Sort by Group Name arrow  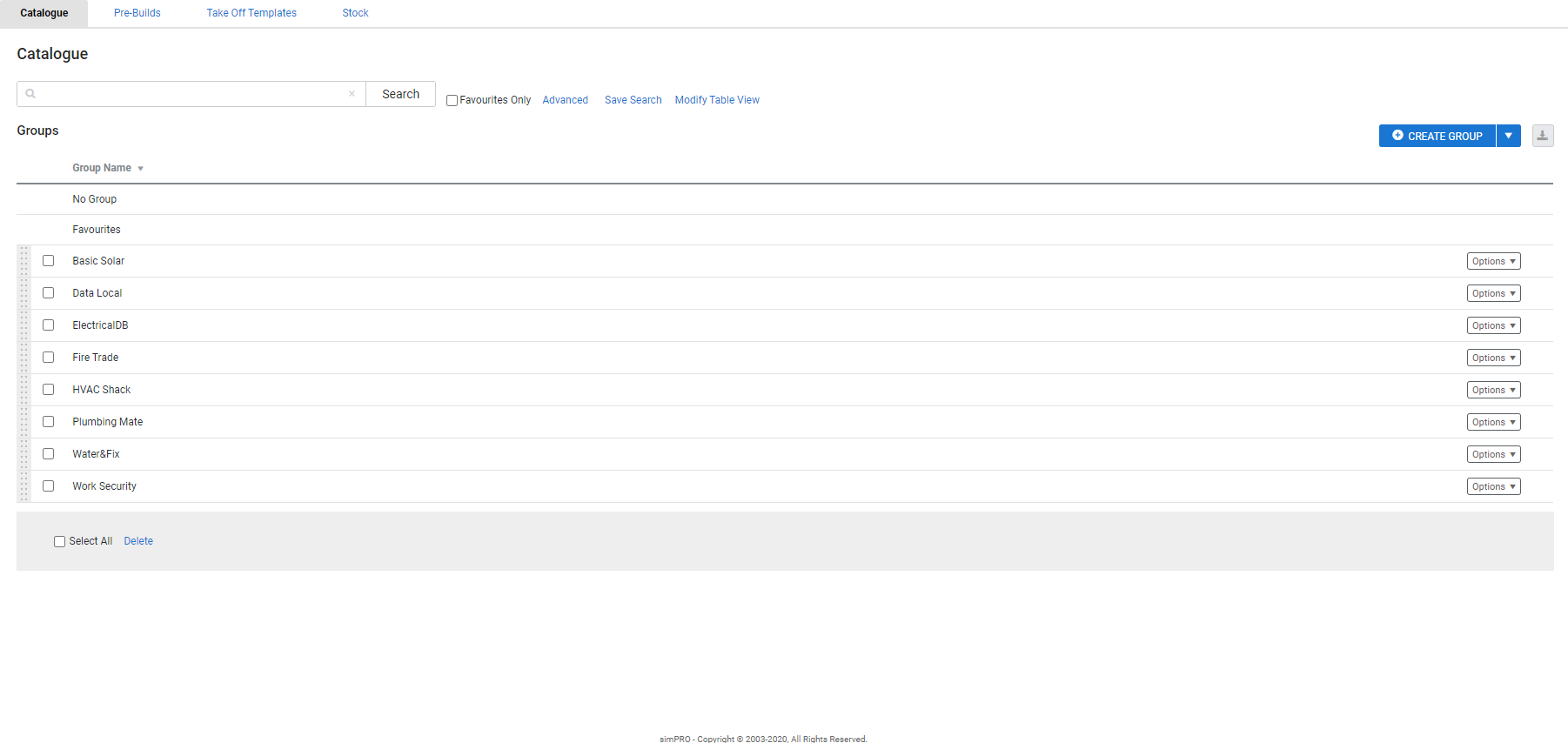tap(140, 169)
